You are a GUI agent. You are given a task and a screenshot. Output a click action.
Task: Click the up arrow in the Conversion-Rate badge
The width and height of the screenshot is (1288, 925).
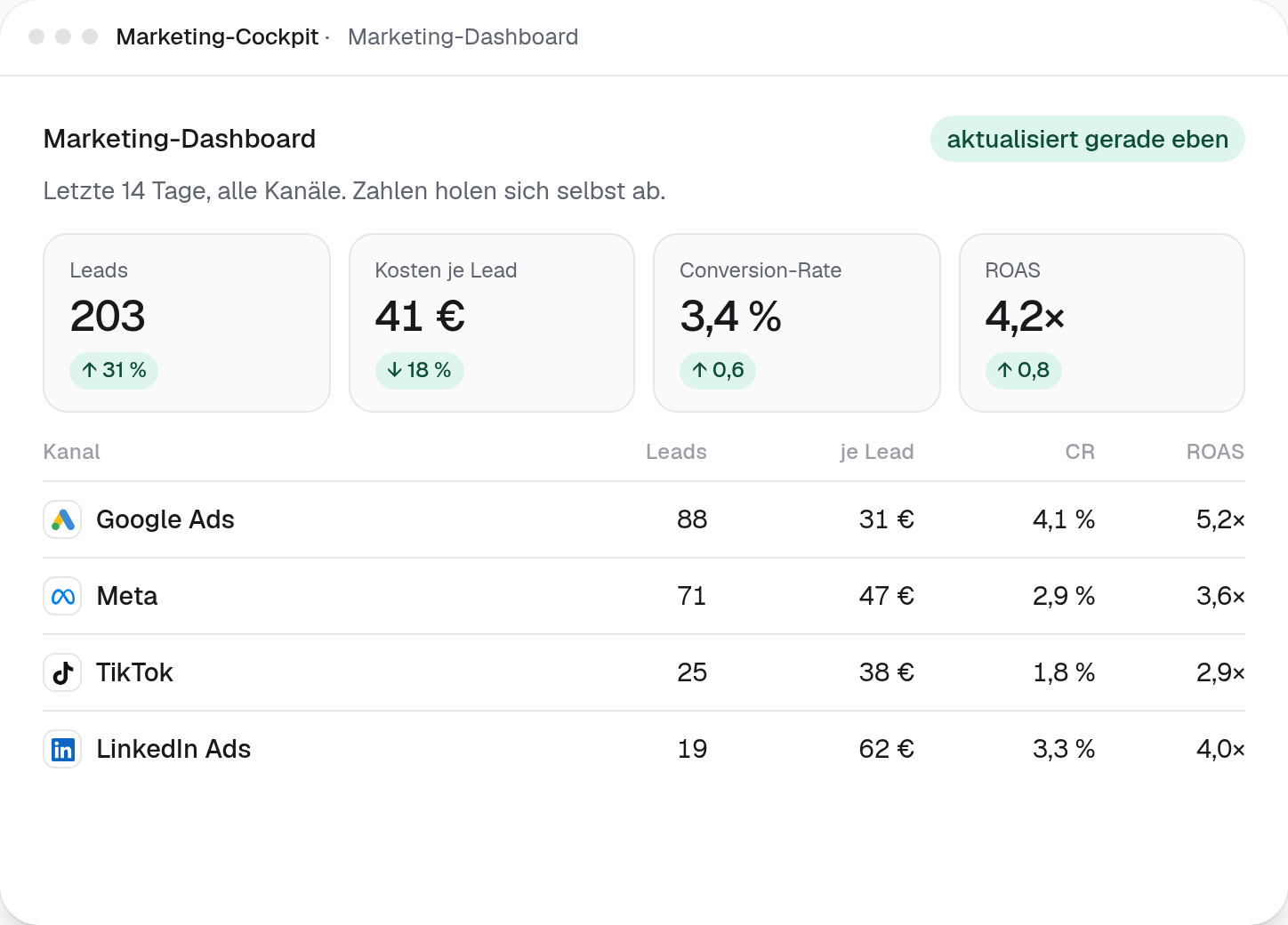pyautogui.click(x=700, y=370)
